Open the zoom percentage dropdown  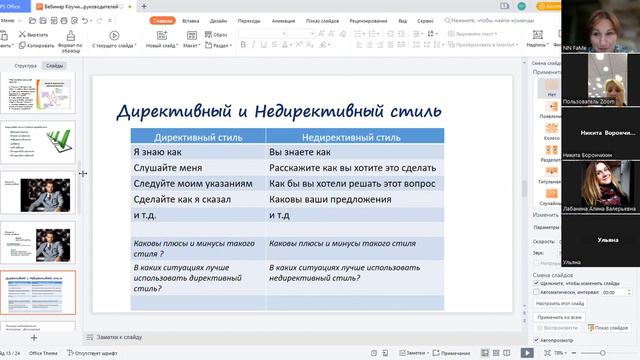point(560,353)
